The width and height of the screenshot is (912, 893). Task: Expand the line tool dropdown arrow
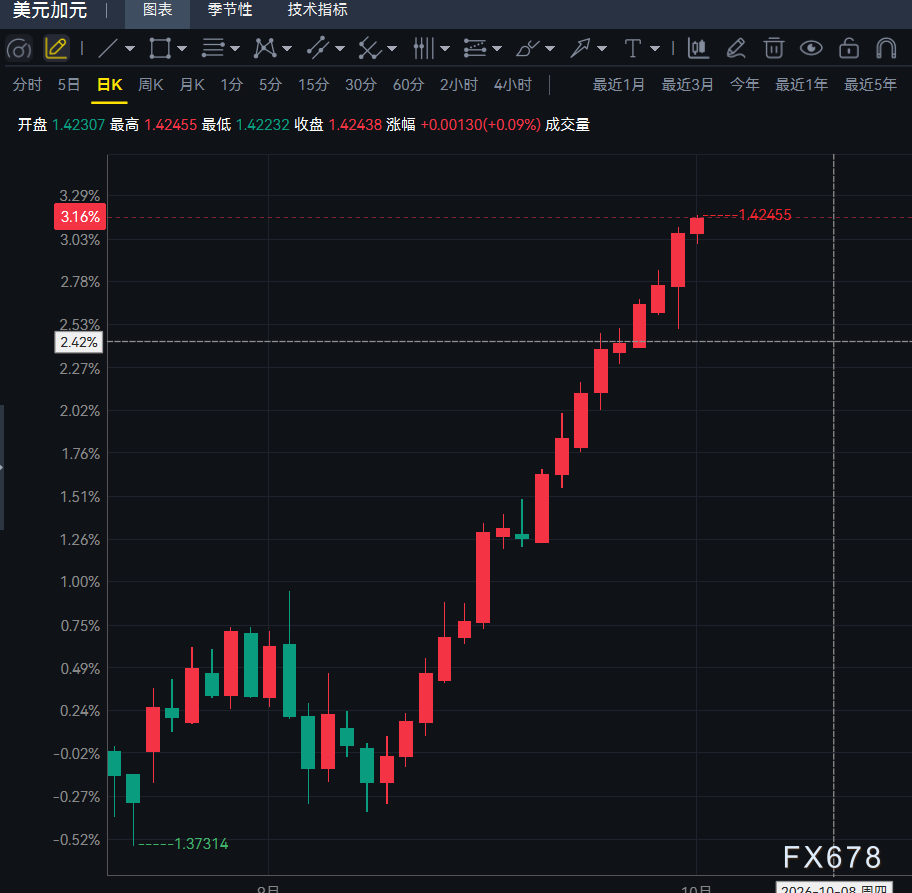click(130, 49)
